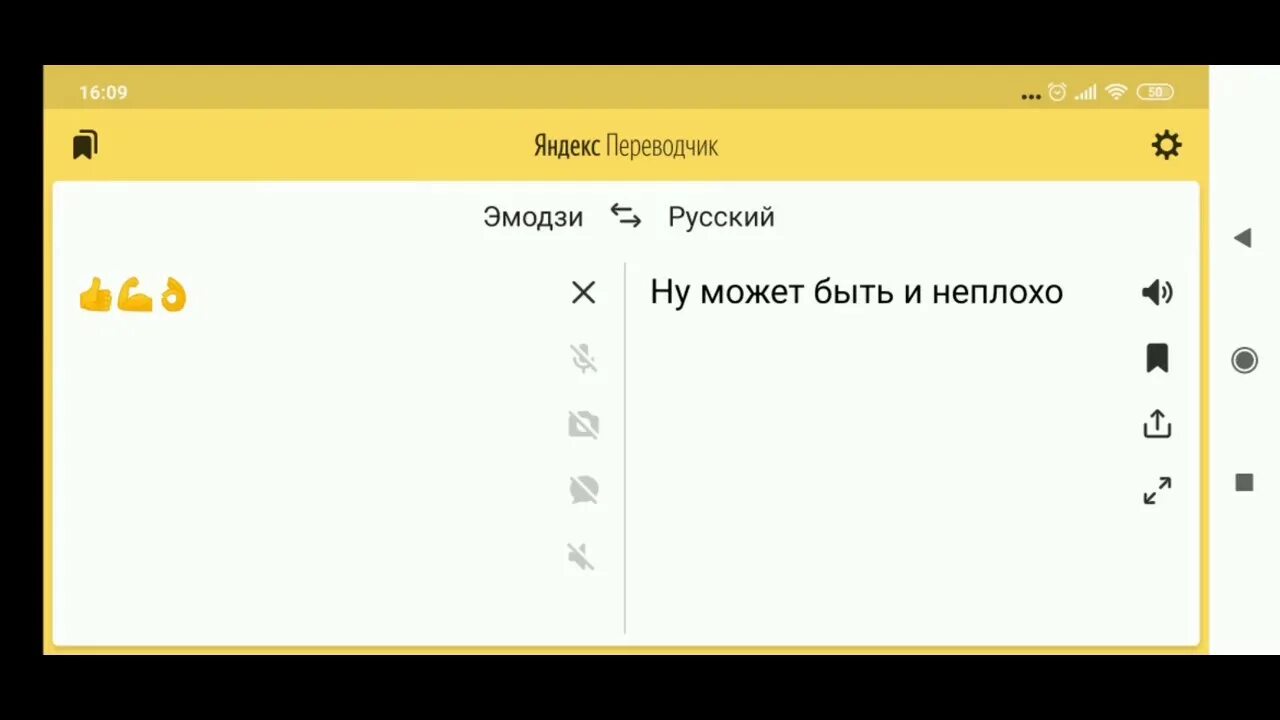
Task: Open the settings gear
Action: (x=1166, y=145)
